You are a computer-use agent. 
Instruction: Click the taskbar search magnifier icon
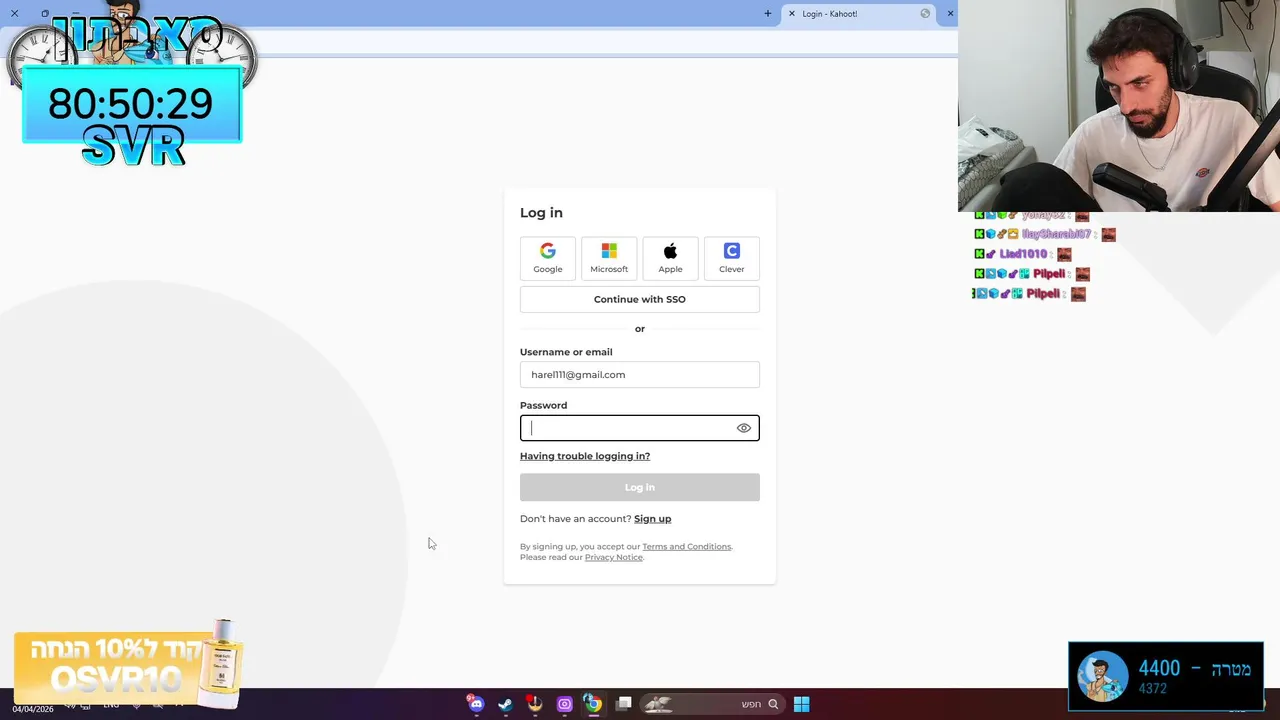click(x=772, y=704)
